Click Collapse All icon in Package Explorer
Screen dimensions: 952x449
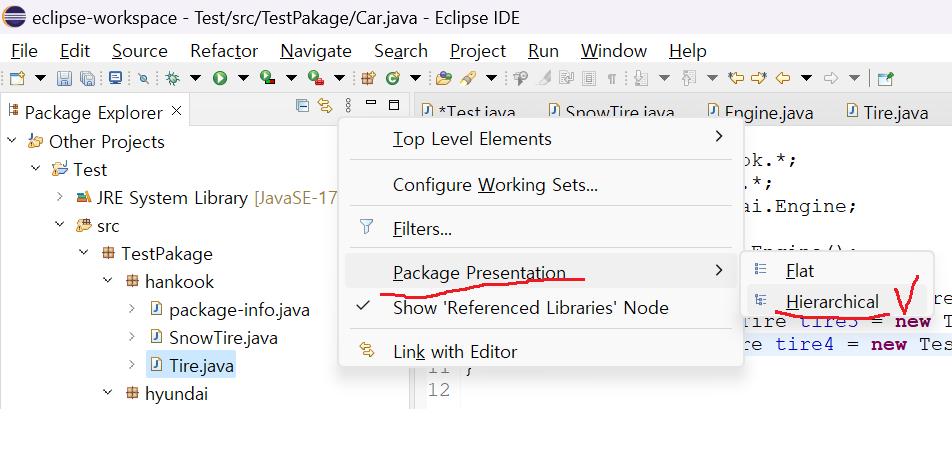pos(302,106)
